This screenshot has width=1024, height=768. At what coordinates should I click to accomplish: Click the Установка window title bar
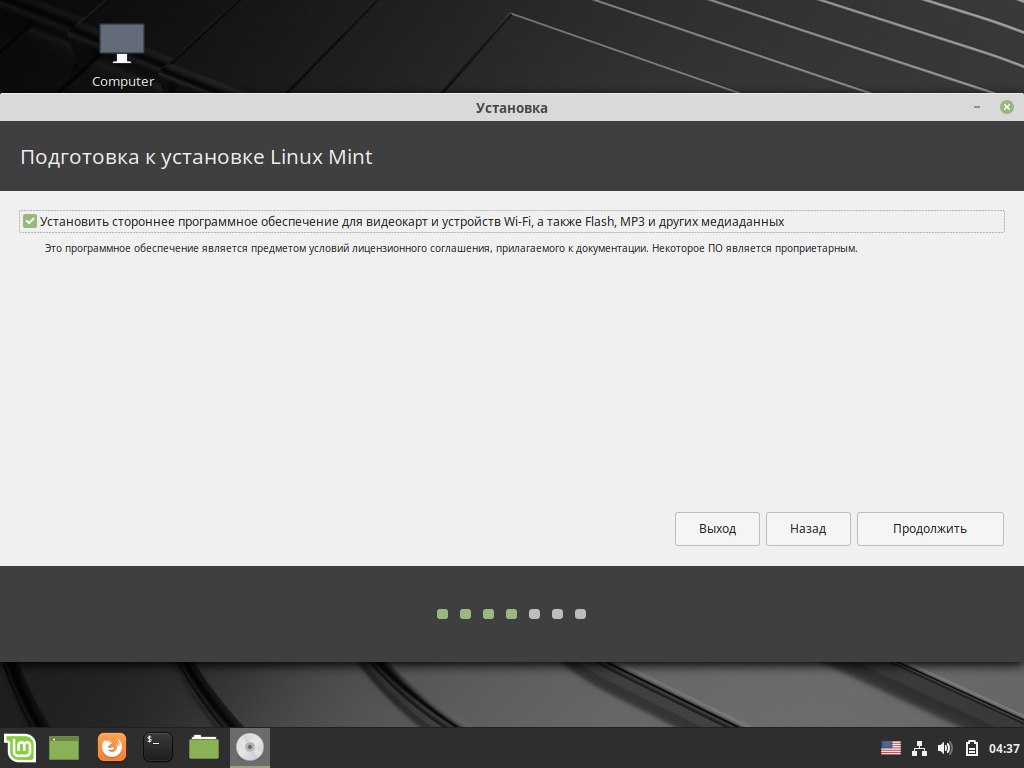(x=511, y=107)
